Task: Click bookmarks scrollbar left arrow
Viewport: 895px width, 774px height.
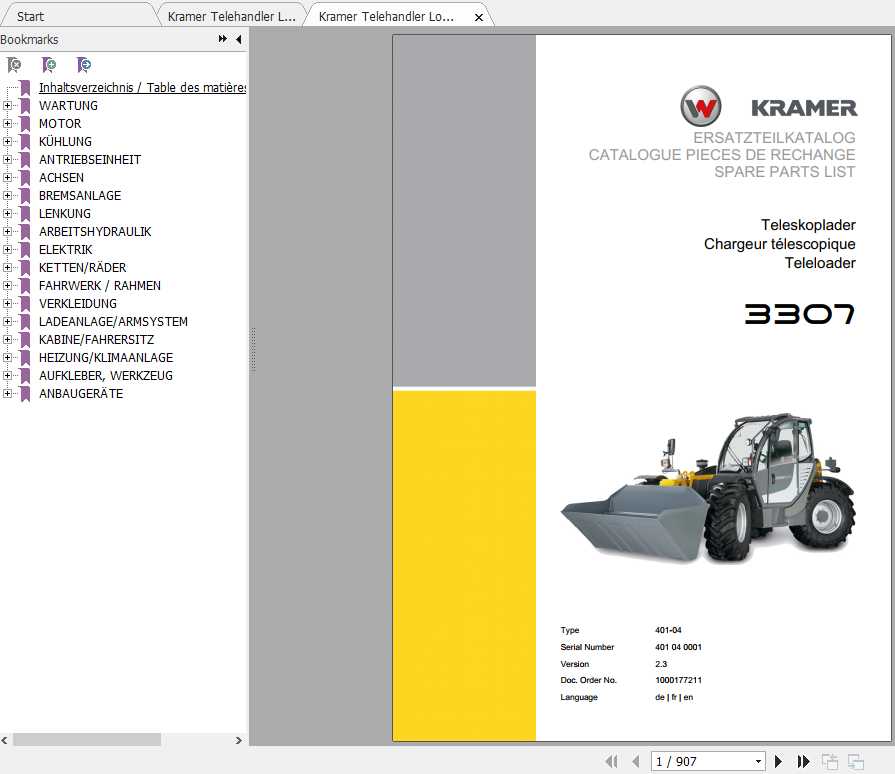Action: pyautogui.click(x=5, y=740)
